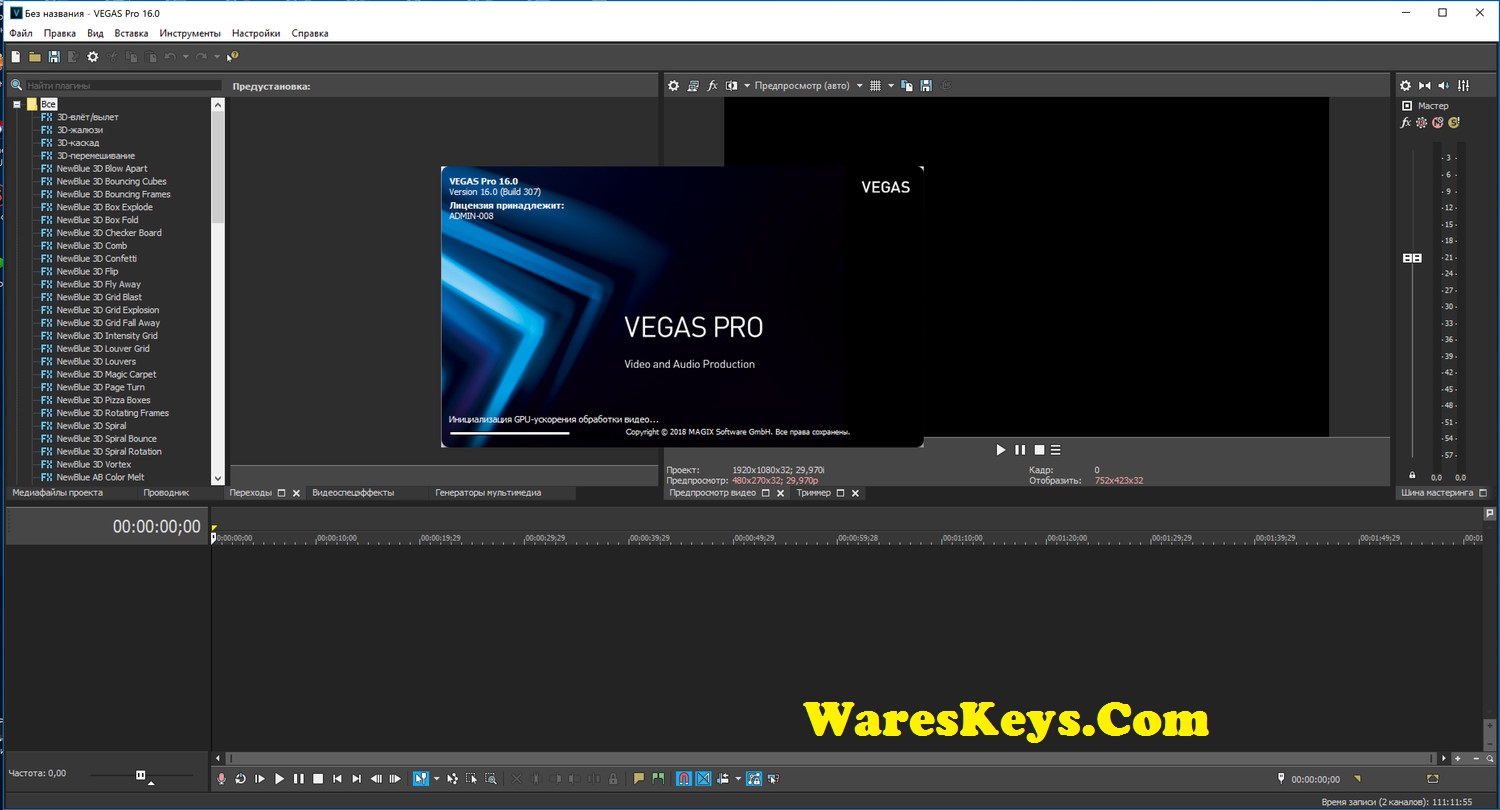The height and width of the screenshot is (810, 1500).
Task: Open Master bus audio properties gear
Action: (x=1405, y=86)
